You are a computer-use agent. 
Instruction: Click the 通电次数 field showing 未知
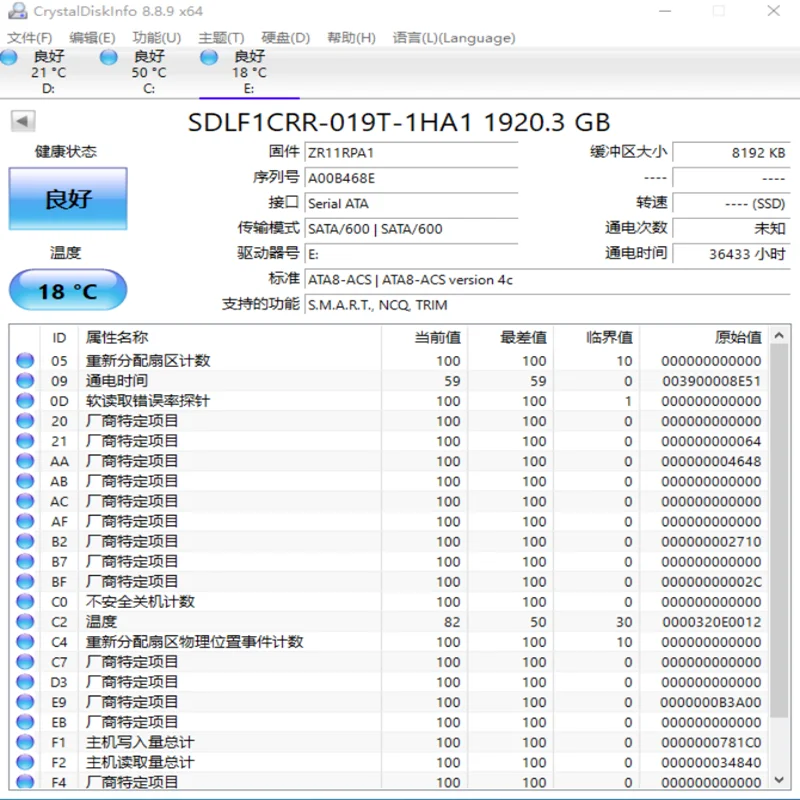[x=732, y=229]
